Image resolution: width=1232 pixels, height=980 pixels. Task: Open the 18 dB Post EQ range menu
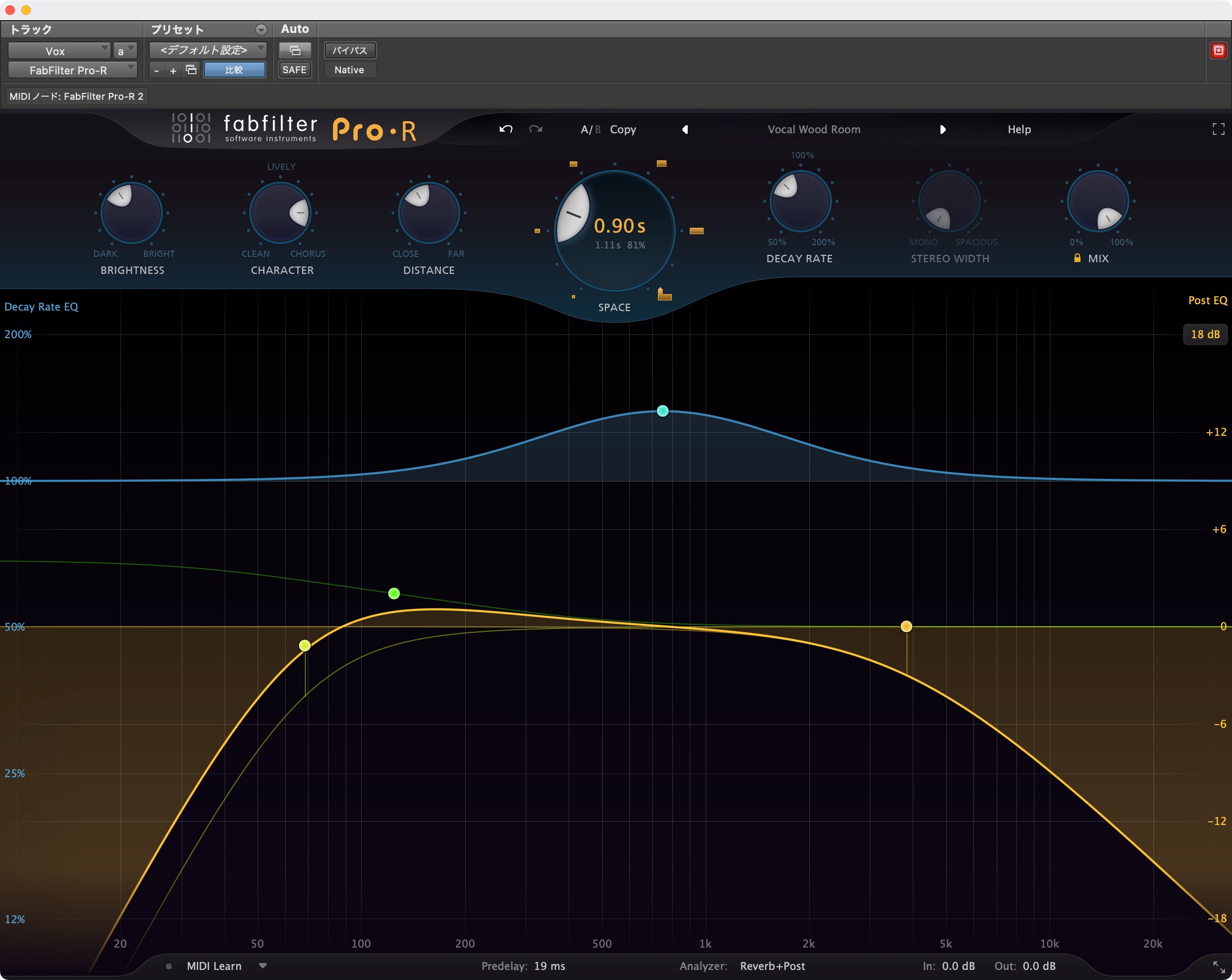click(1205, 334)
